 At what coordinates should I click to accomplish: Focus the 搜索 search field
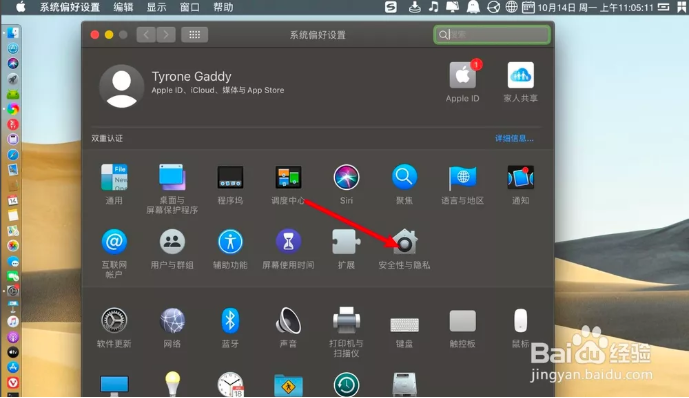click(492, 34)
